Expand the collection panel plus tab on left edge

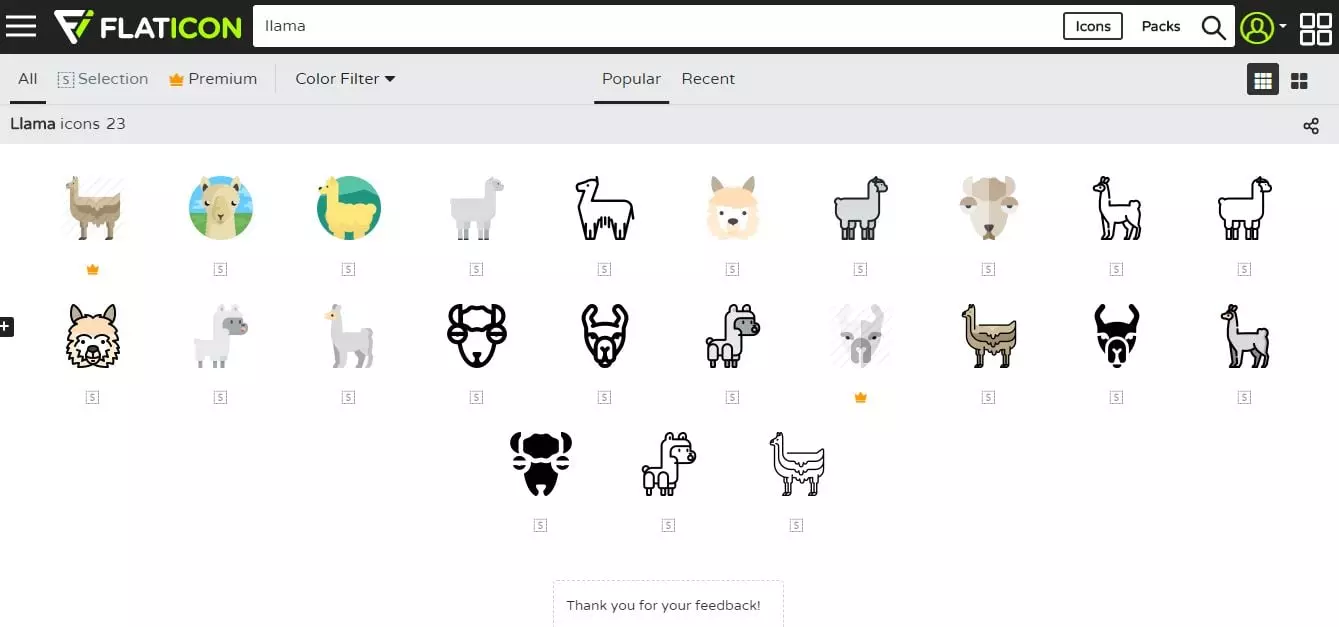6,326
